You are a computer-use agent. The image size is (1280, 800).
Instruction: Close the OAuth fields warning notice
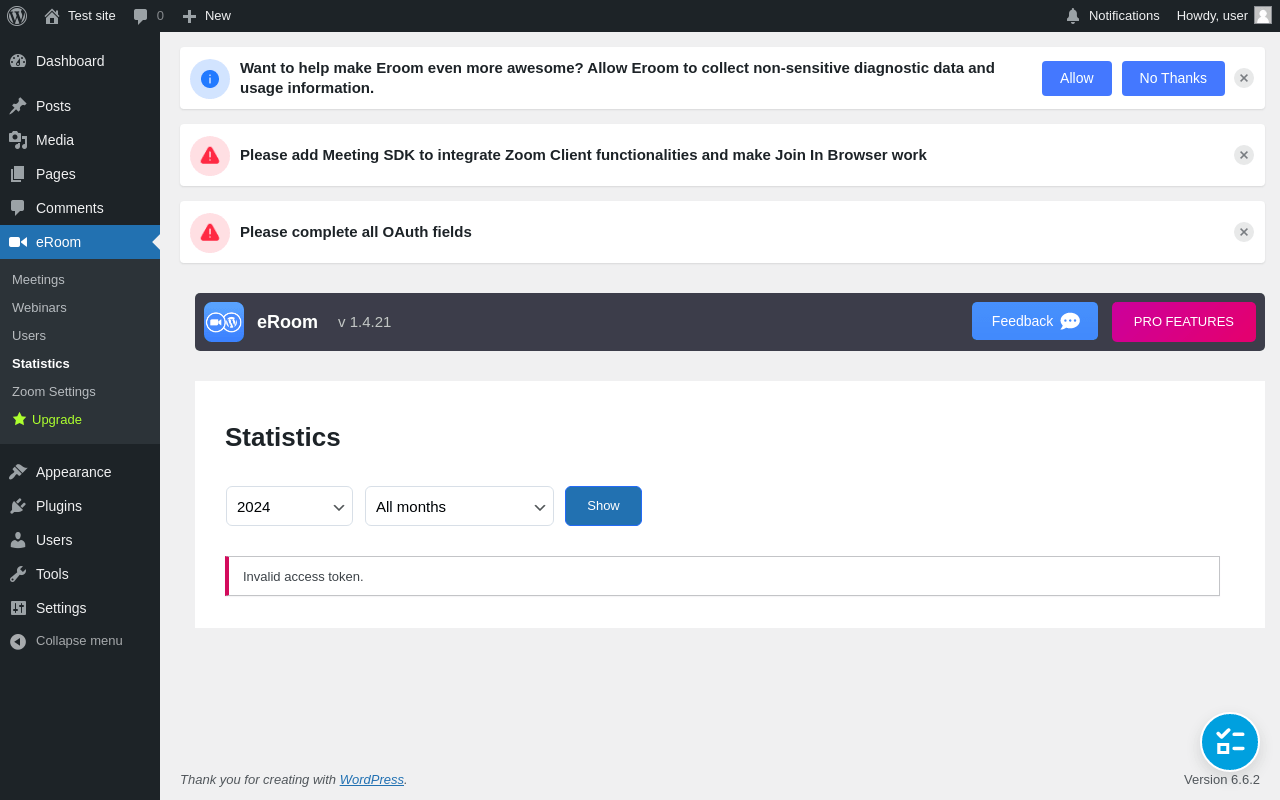coord(1244,232)
